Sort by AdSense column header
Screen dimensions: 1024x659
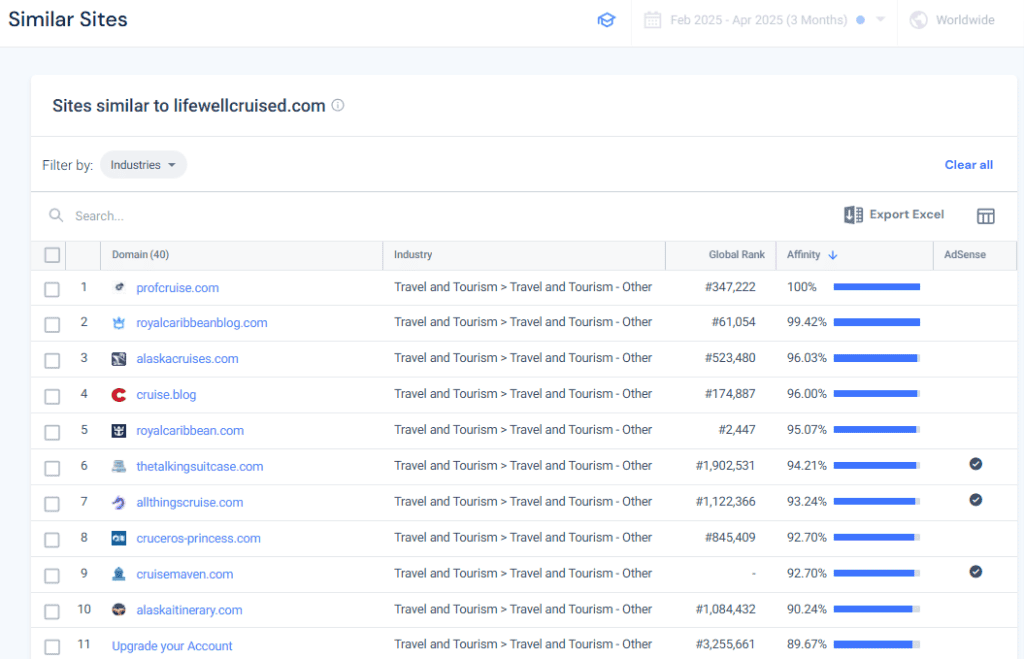[x=965, y=255]
